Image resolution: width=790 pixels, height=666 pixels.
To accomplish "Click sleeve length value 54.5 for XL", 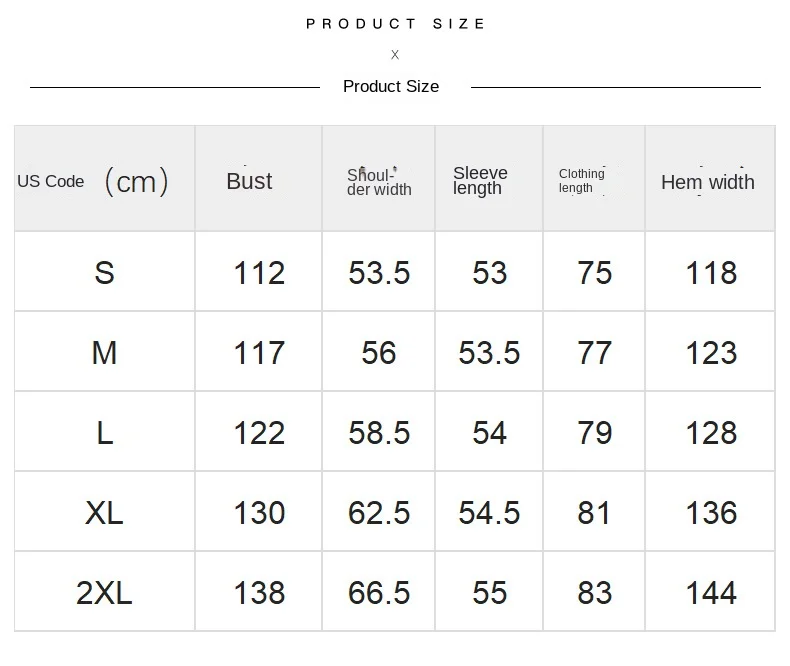I will click(489, 512).
